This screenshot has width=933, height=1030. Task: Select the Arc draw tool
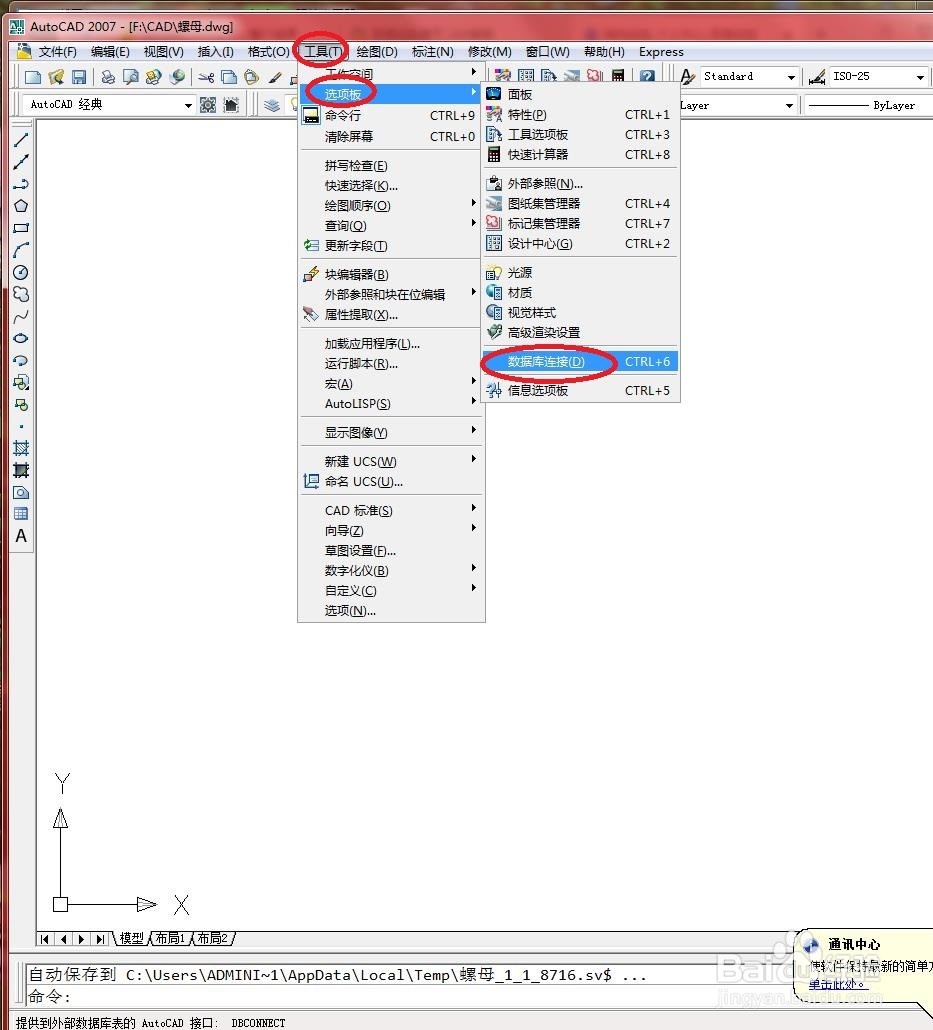click(x=21, y=250)
